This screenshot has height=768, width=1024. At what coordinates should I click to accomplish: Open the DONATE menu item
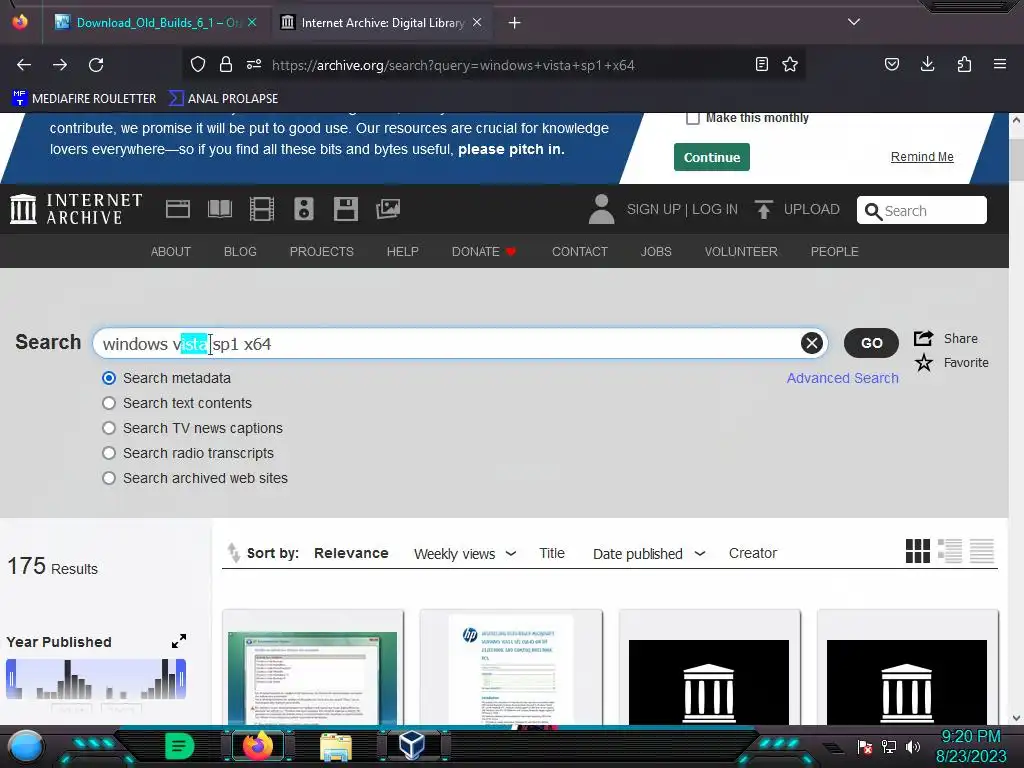tap(483, 251)
